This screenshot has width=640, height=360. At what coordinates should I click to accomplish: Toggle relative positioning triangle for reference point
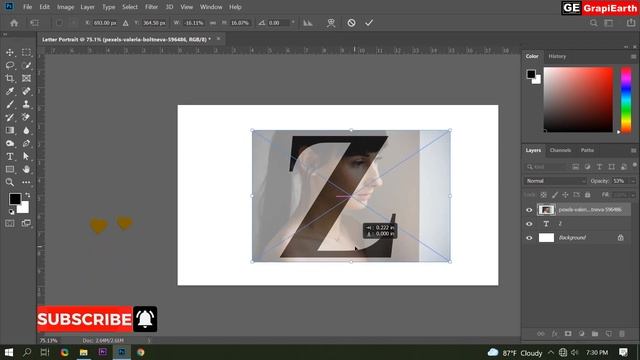[125, 23]
